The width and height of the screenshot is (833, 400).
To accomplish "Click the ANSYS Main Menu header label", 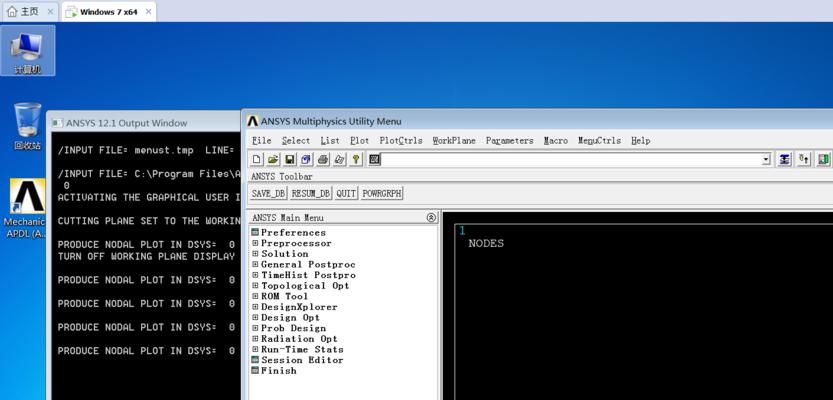I will coord(287,218).
